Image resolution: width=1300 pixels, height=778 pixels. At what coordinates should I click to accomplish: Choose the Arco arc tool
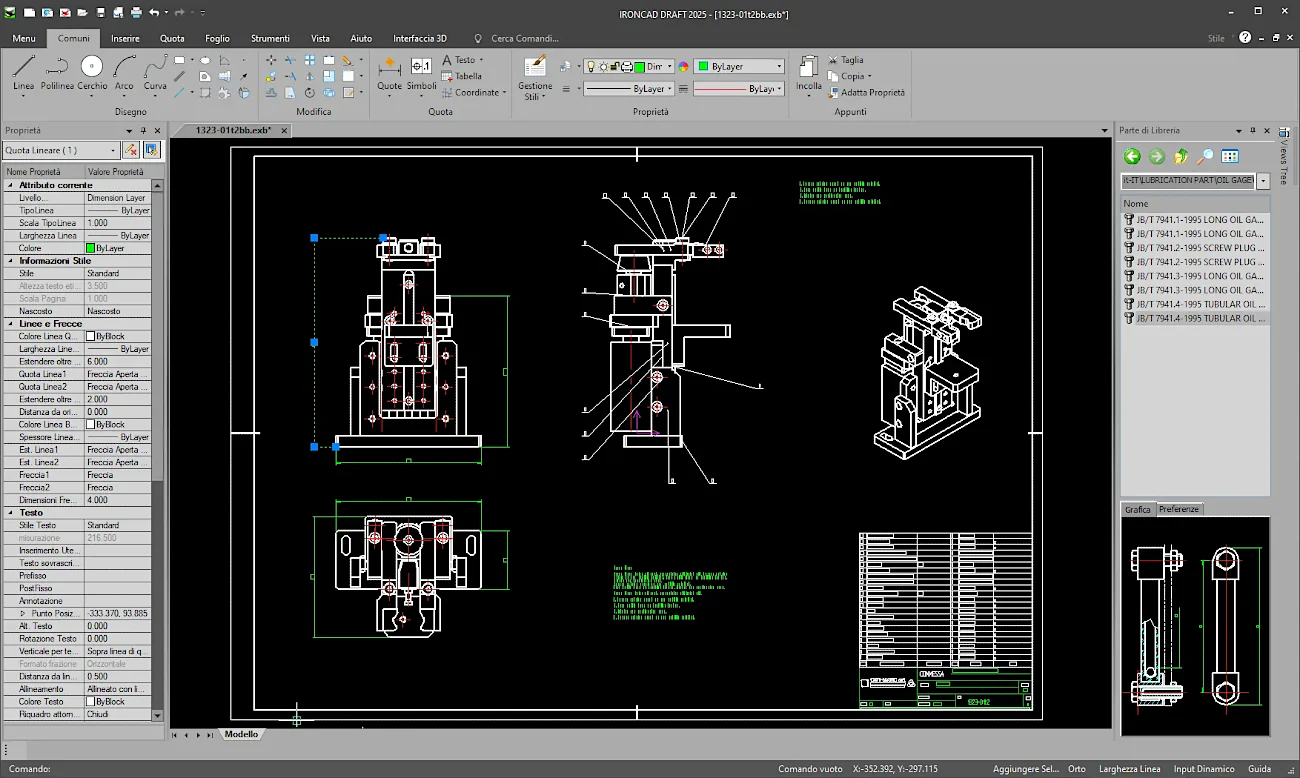tap(124, 70)
